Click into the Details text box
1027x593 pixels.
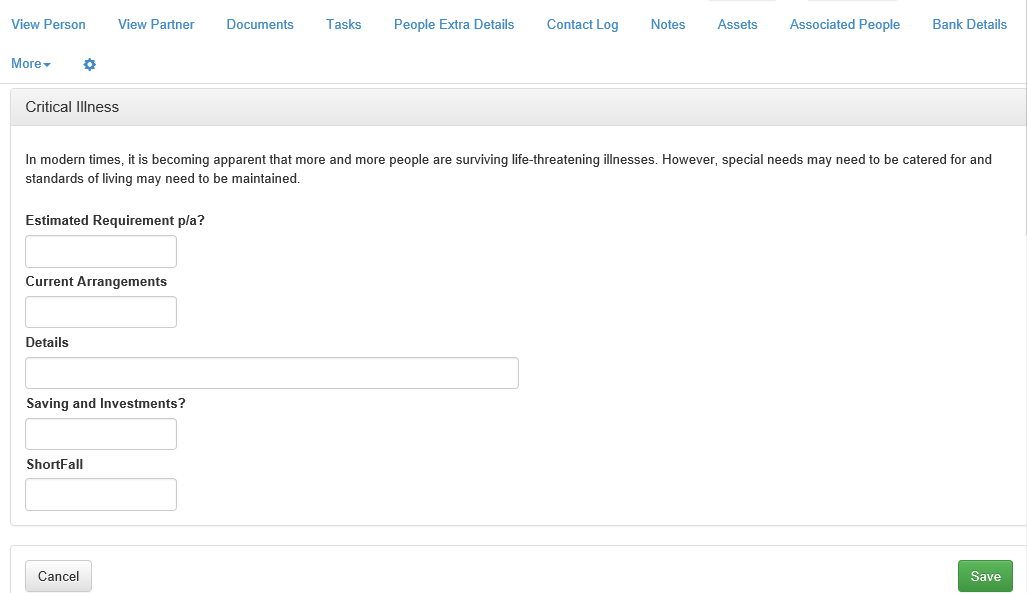pyautogui.click(x=272, y=373)
